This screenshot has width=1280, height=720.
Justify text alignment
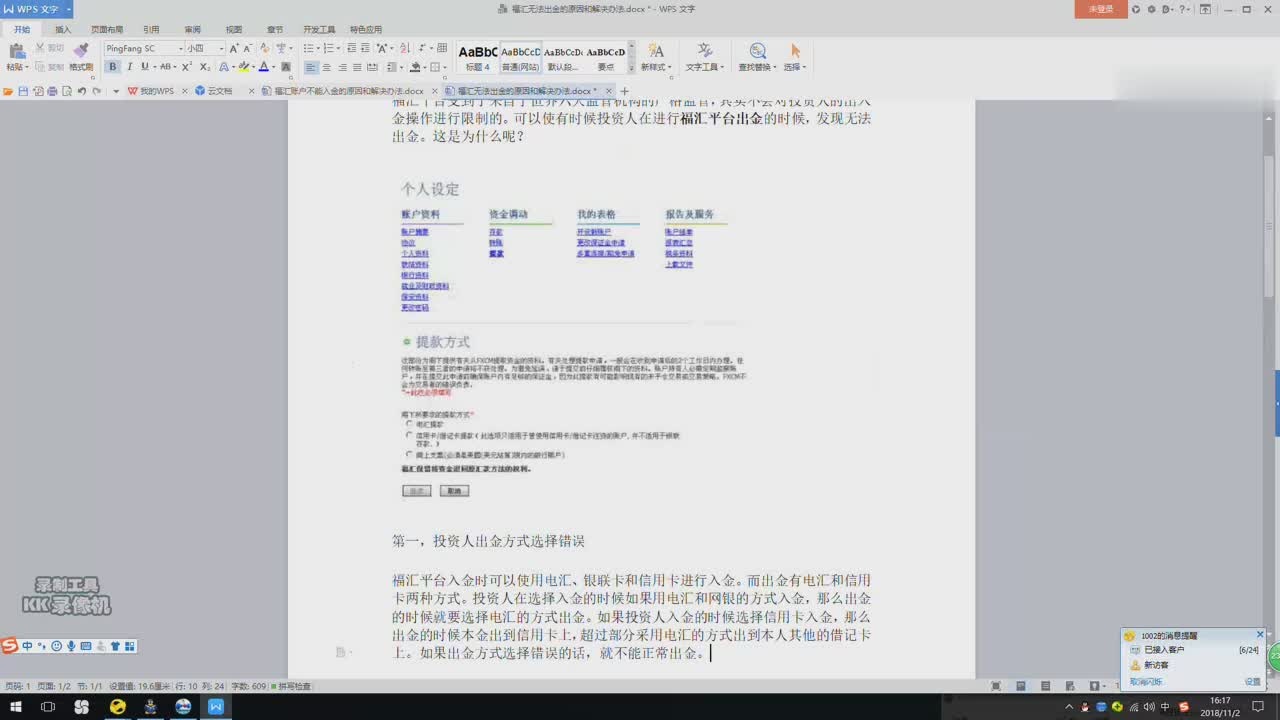pos(357,67)
